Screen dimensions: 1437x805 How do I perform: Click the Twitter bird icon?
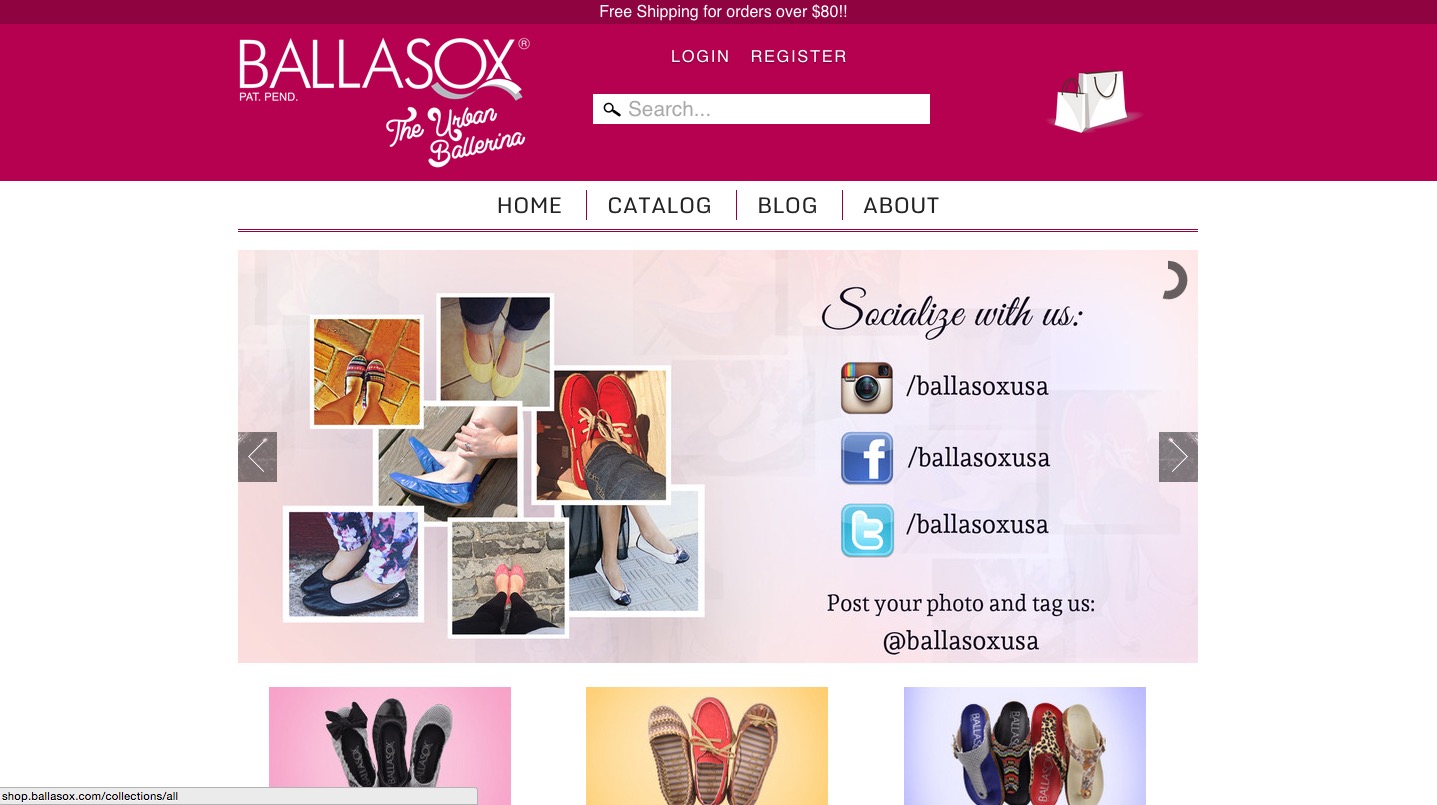coord(867,530)
